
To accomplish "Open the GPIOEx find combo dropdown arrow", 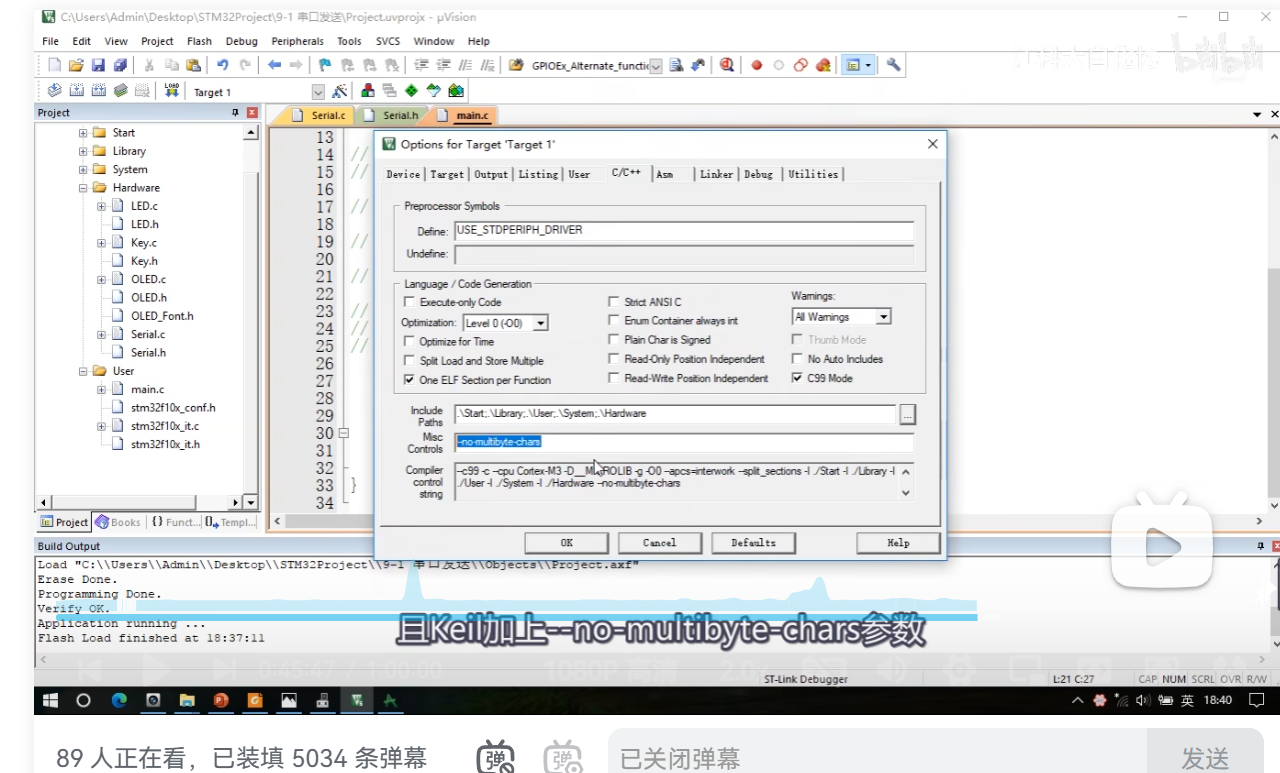I will (656, 66).
